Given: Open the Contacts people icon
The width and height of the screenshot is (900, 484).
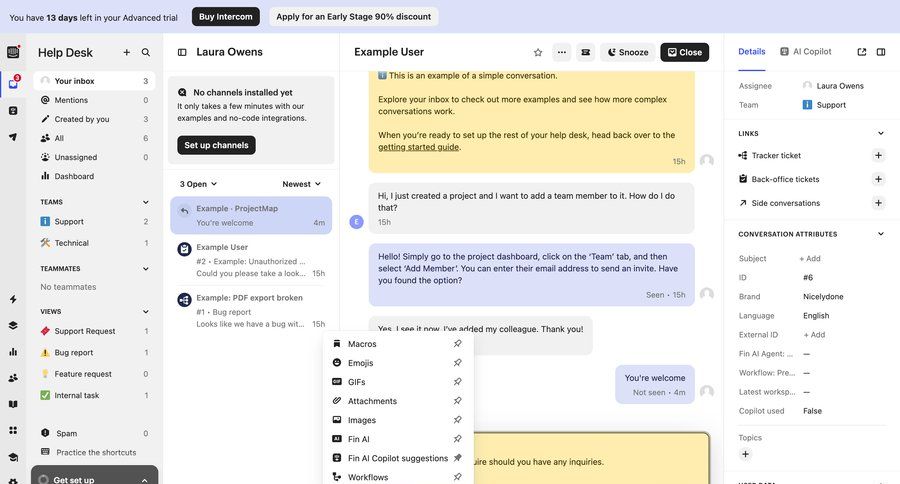Looking at the screenshot, I should (x=13, y=378).
